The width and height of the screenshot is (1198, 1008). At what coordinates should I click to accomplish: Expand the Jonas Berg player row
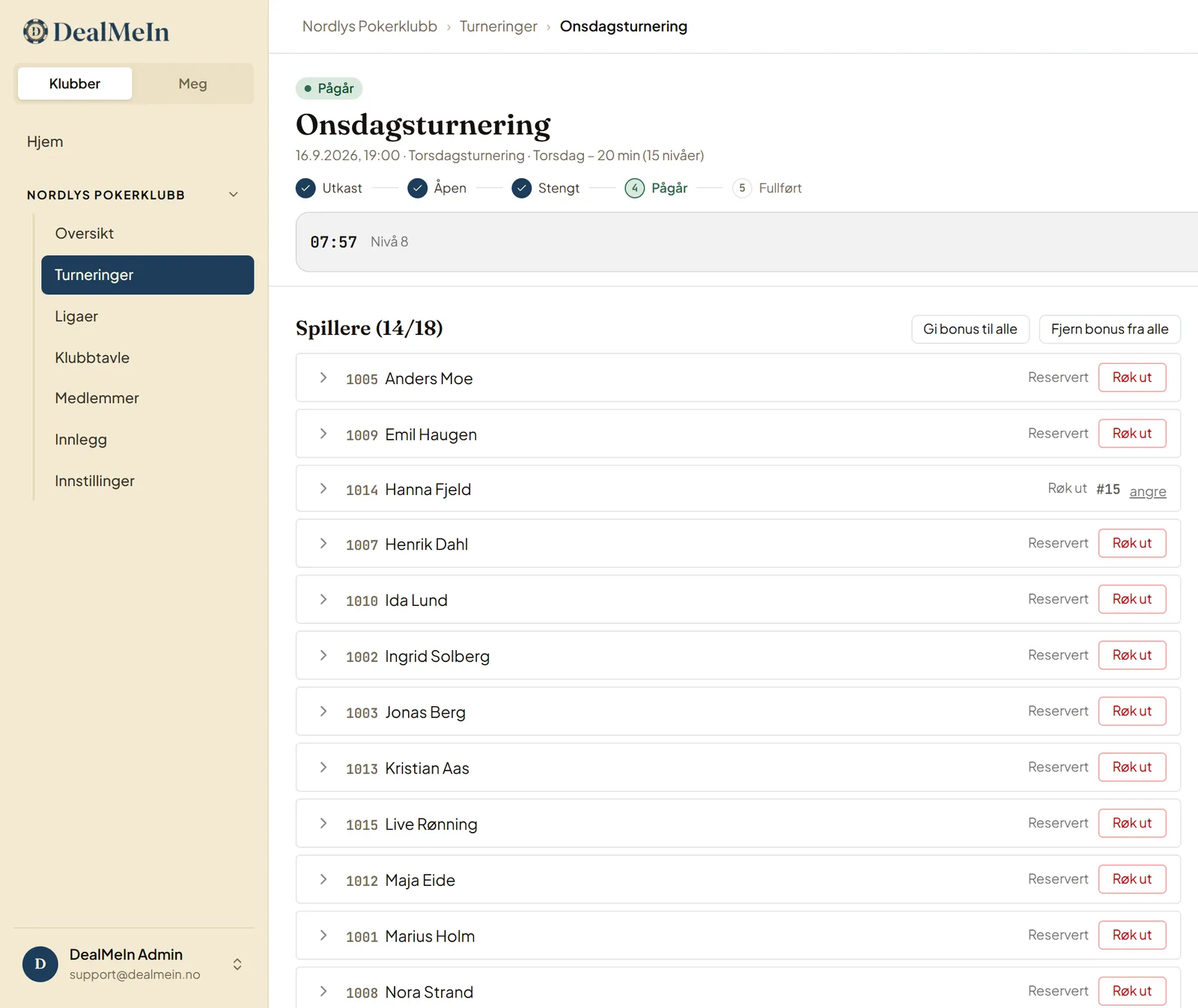click(x=323, y=711)
